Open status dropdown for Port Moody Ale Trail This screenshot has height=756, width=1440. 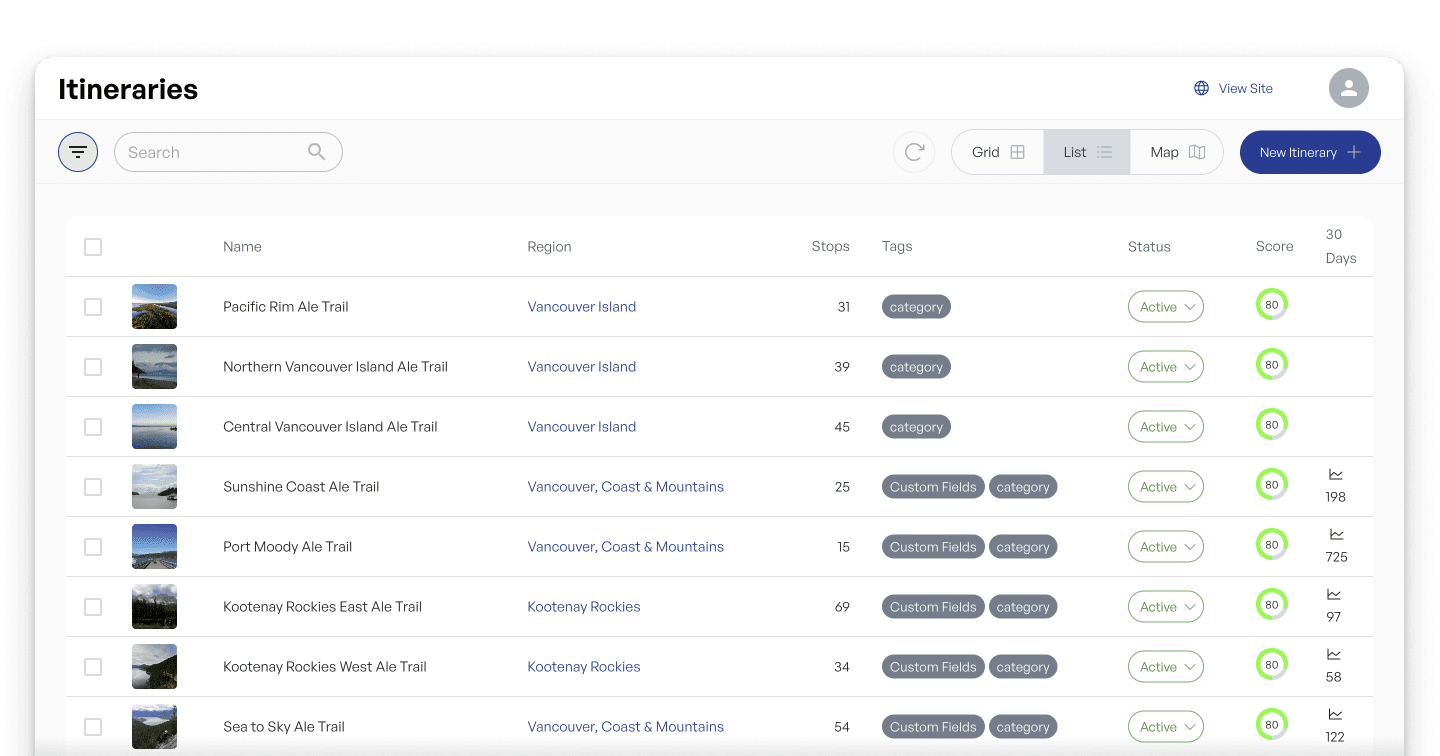1165,547
